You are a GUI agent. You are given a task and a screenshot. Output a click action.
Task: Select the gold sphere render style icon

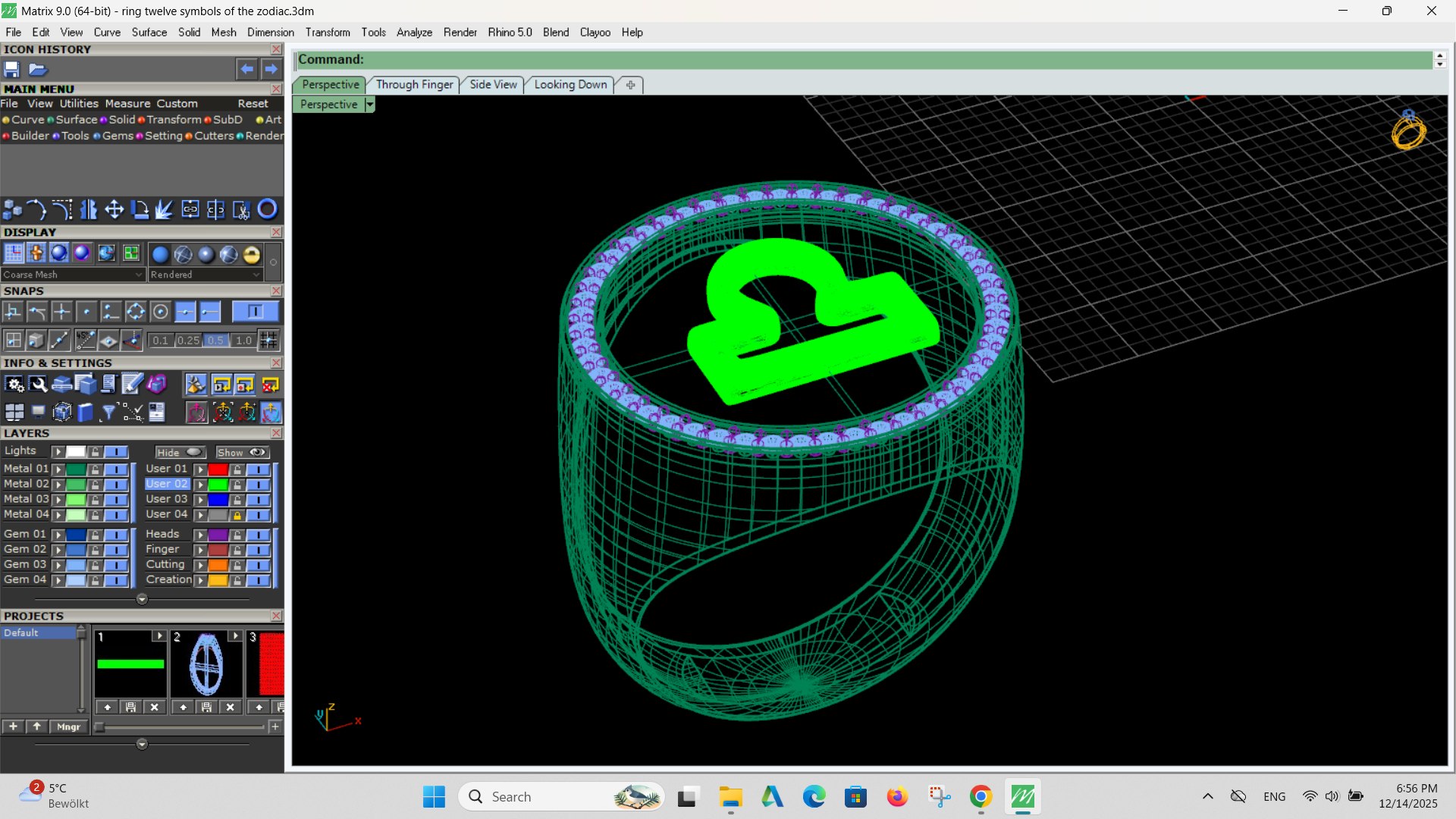(x=252, y=255)
